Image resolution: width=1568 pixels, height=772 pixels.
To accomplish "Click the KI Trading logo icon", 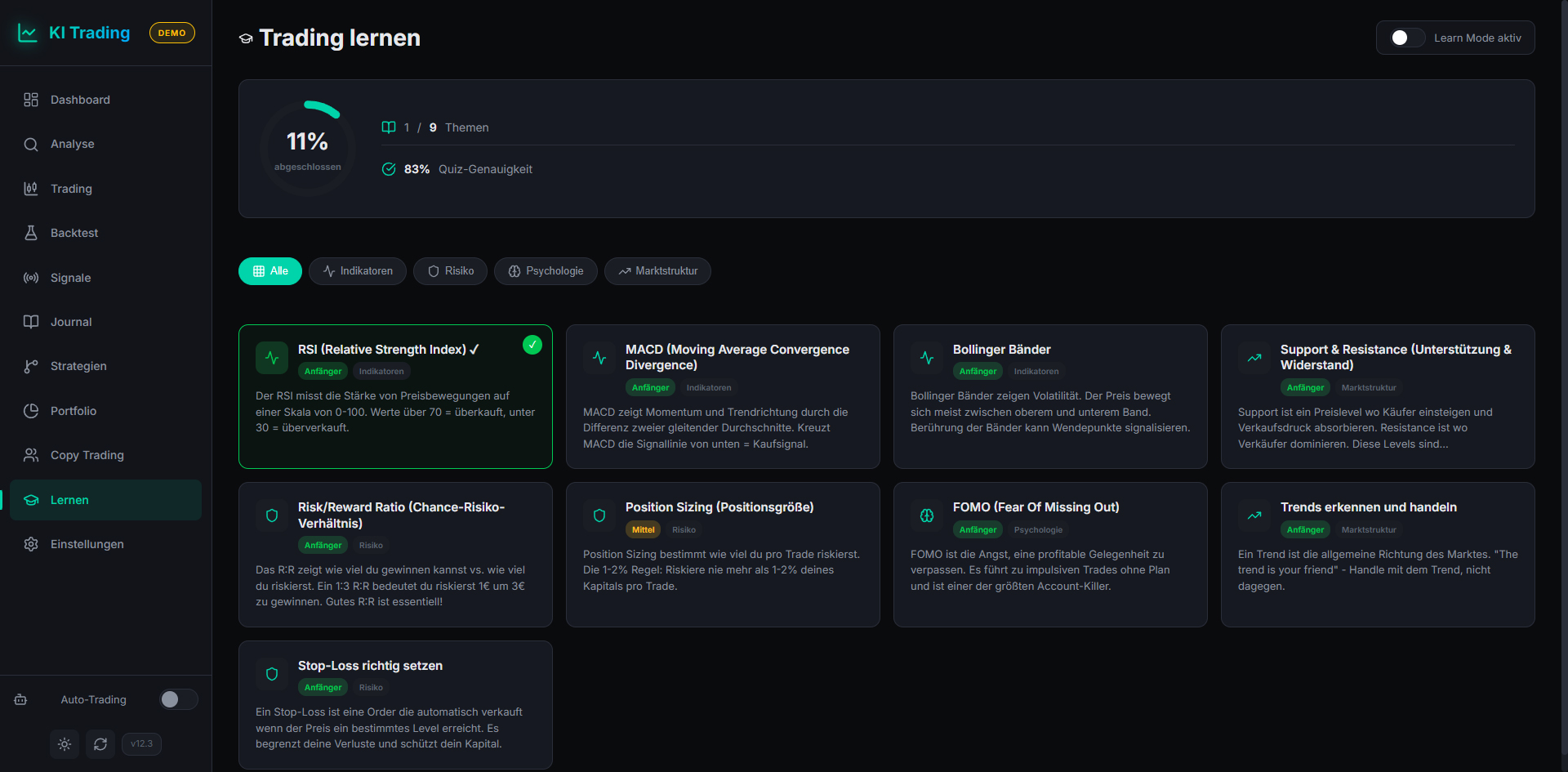I will (28, 33).
